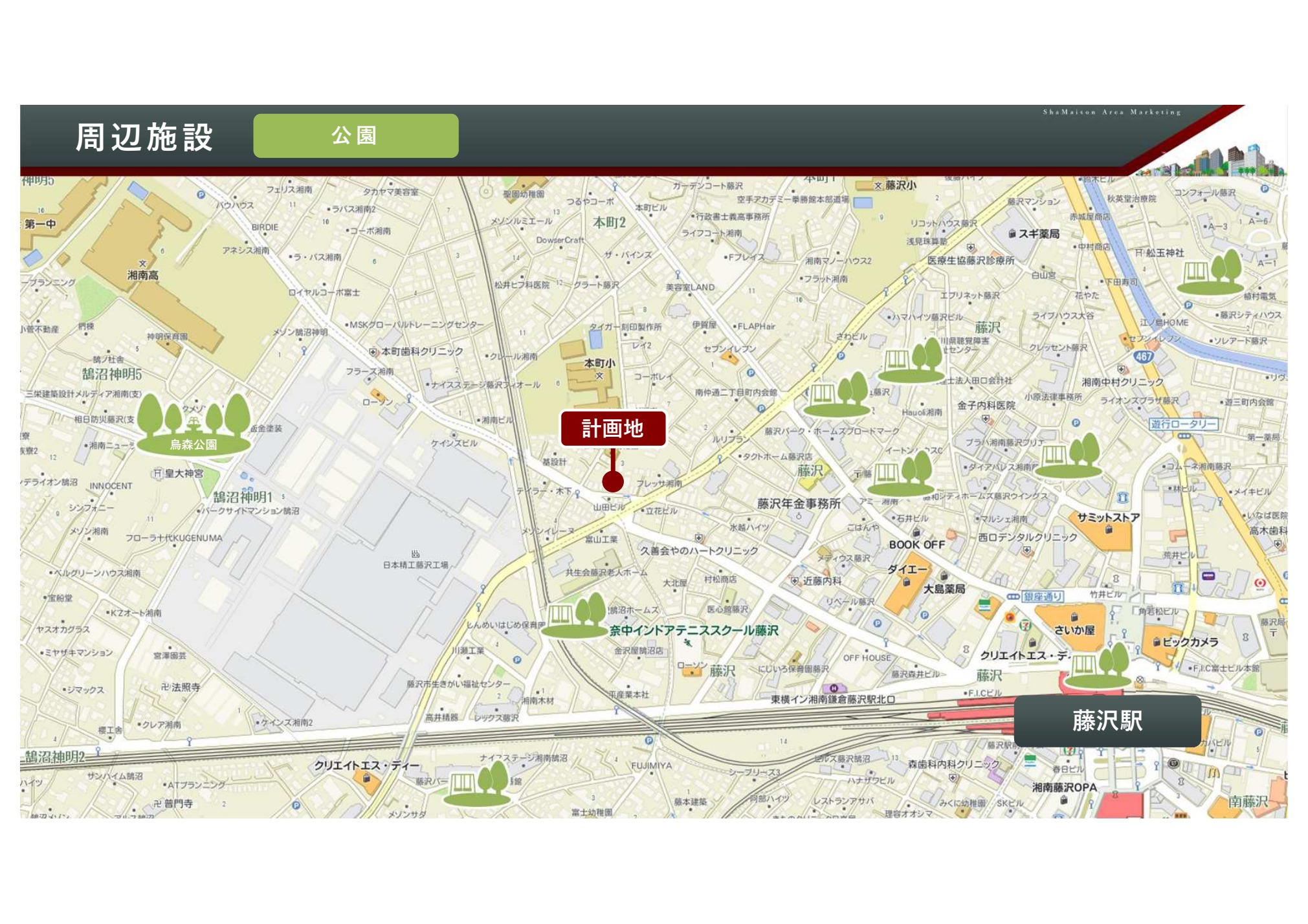The image size is (1308, 924).
Task: Click the 大島薬局 pharmacy label
Action: [x=944, y=589]
